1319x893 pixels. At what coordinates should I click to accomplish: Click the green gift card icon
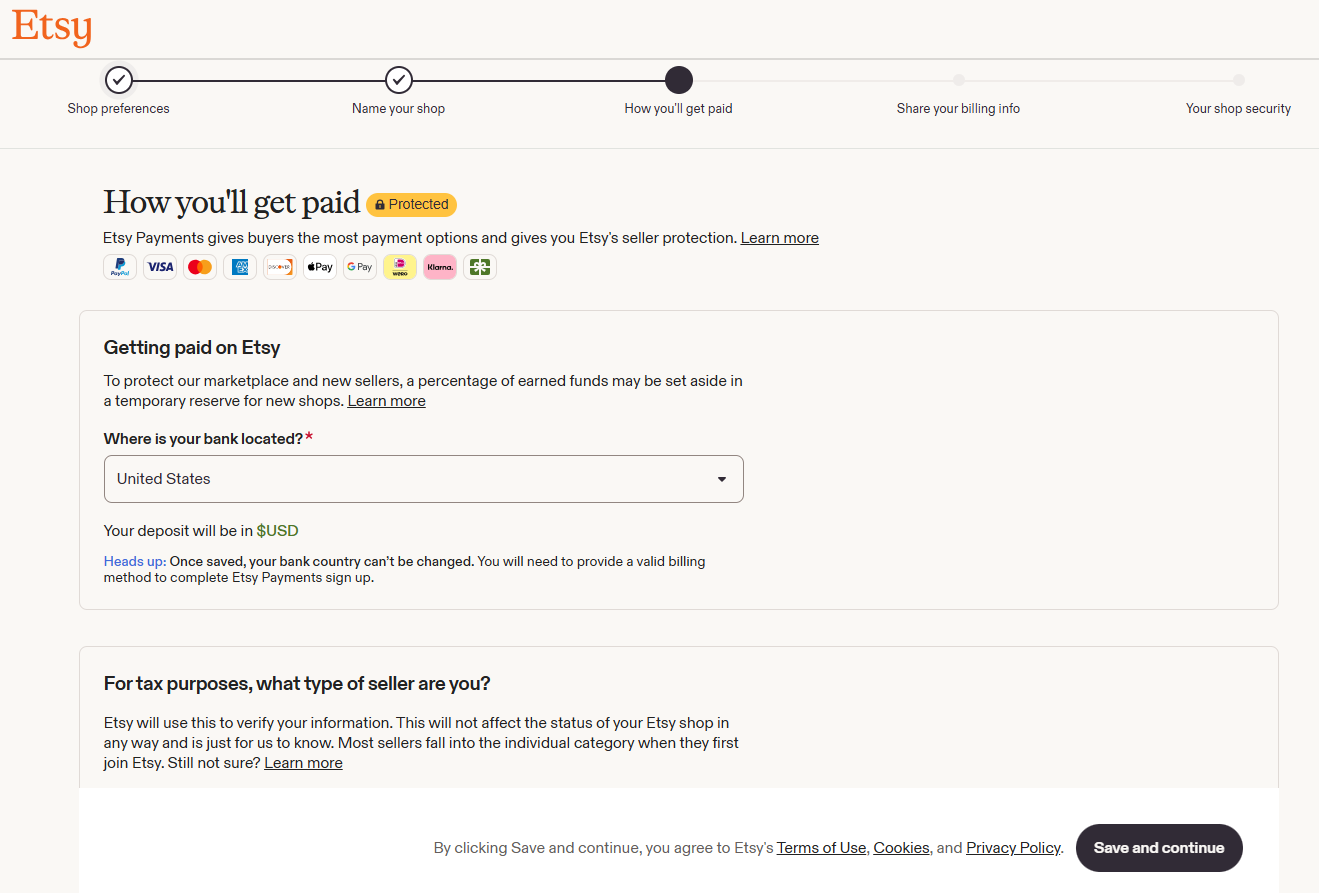click(480, 267)
